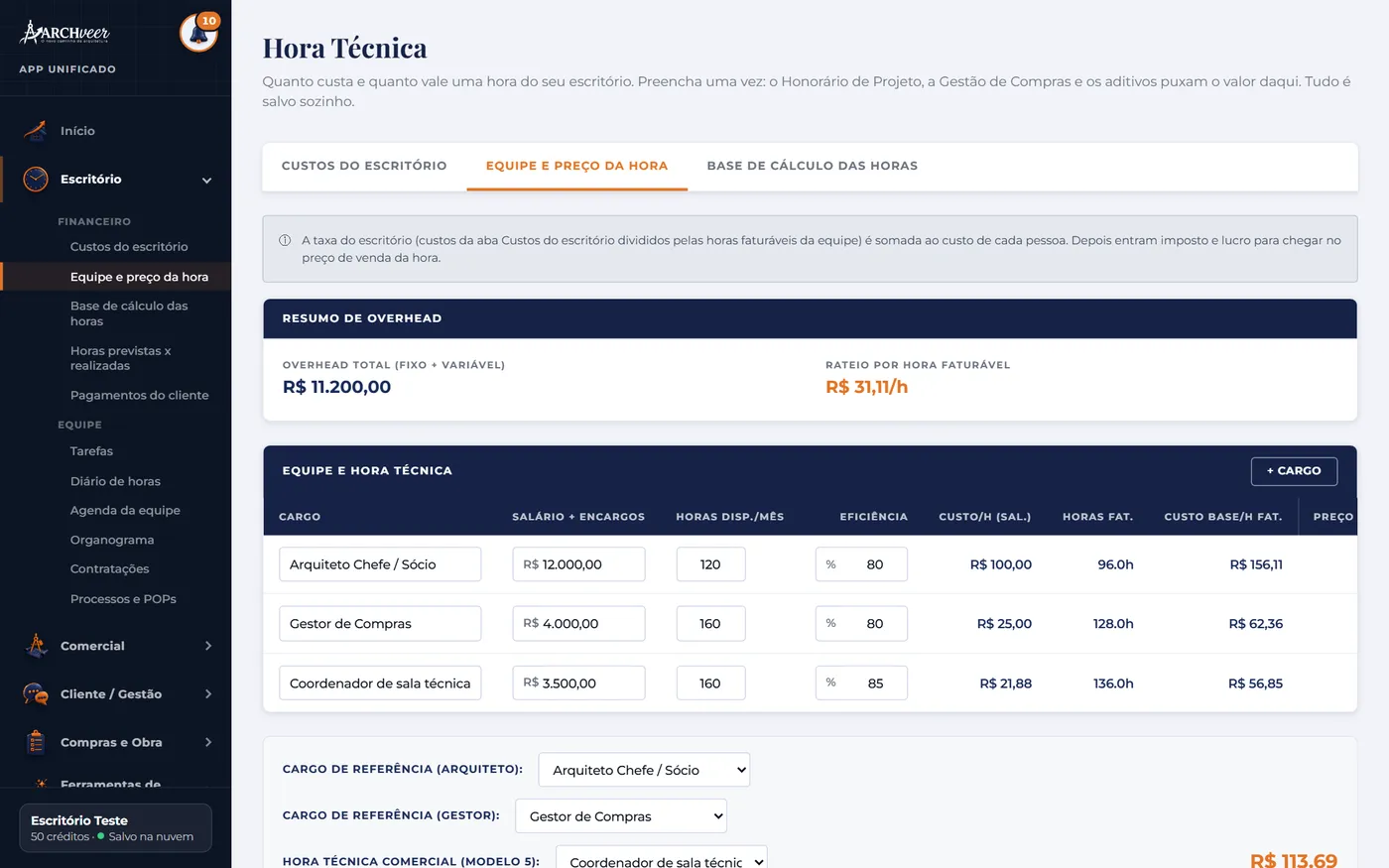
Task: Expand the Comercial sidebar section
Action: coord(207,646)
